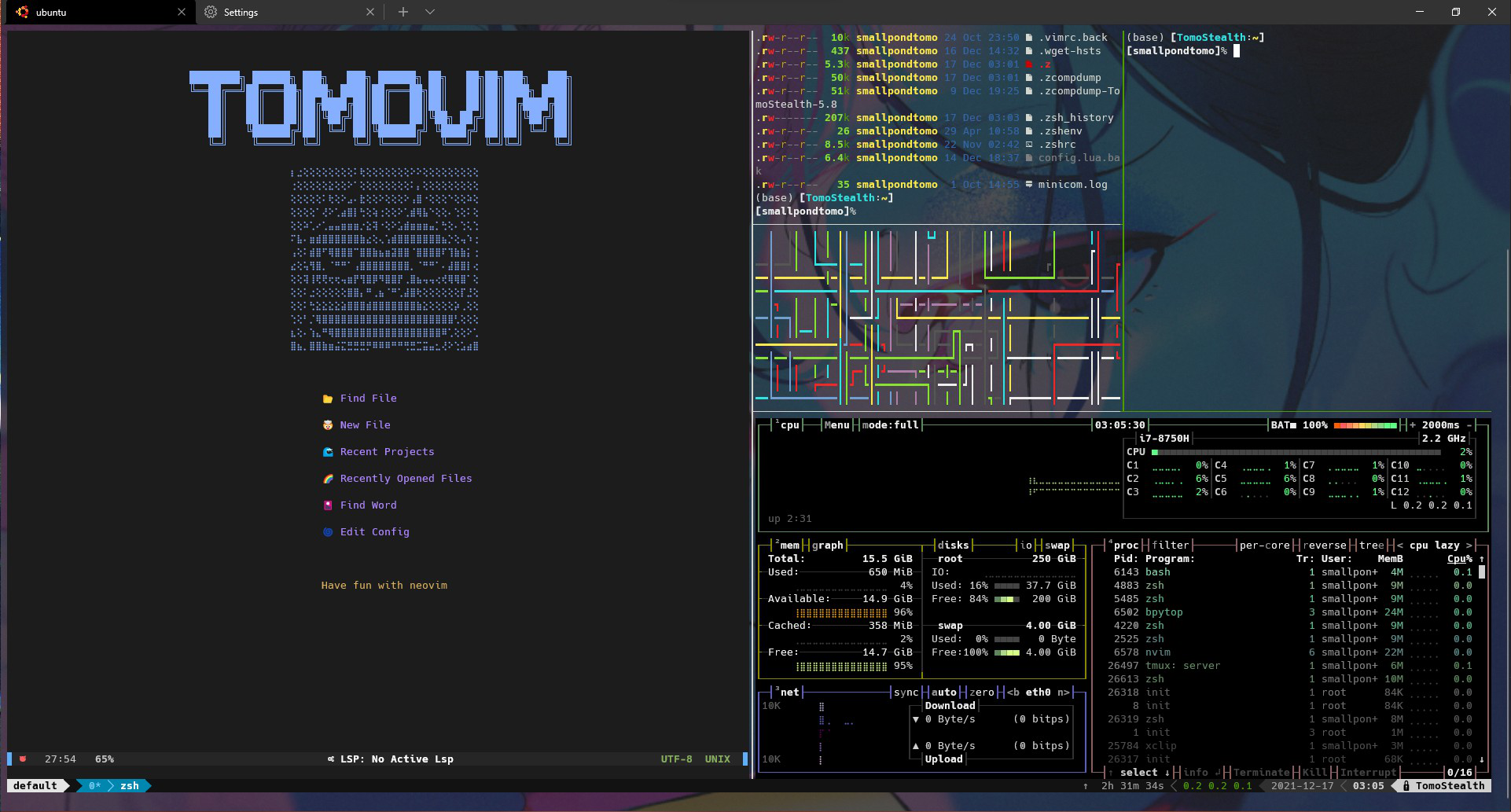Click the folder icon beside Find File
Viewport: 1511px width, 812px height.
click(328, 399)
